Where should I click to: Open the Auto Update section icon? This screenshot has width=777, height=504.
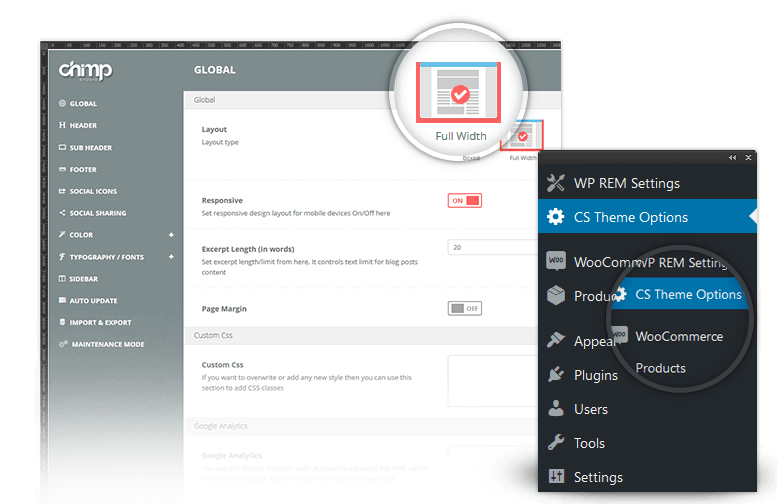click(62, 300)
